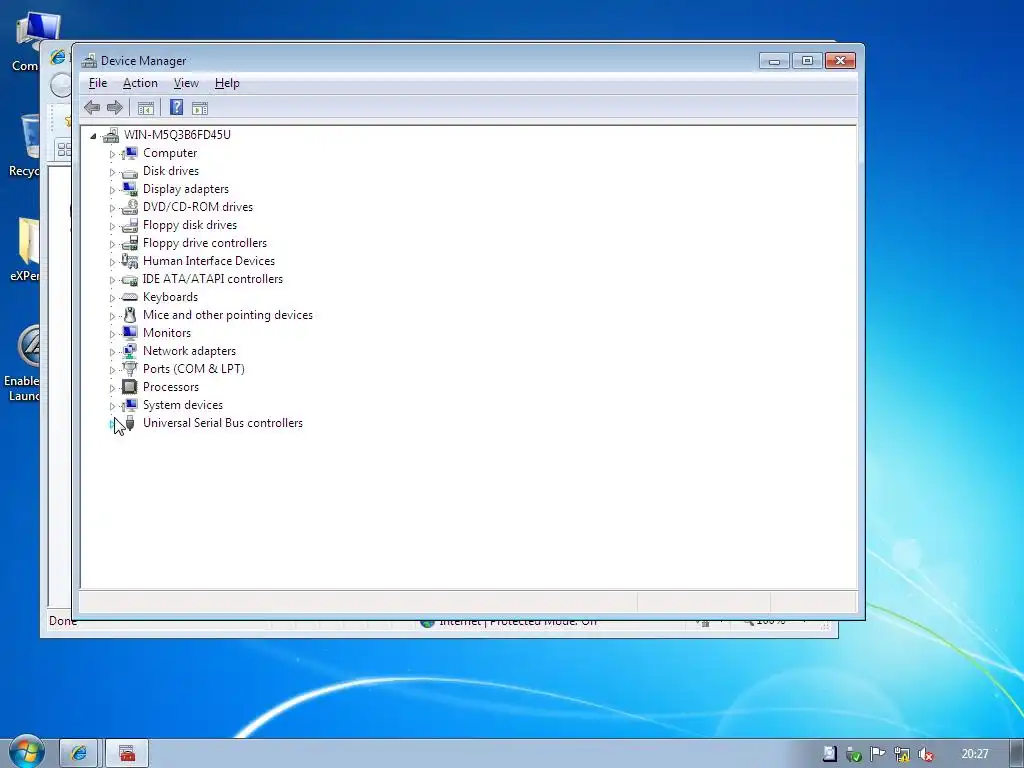This screenshot has width=1024, height=768.
Task: Expand the Floppy drive controllers node arrow
Action: click(x=112, y=244)
